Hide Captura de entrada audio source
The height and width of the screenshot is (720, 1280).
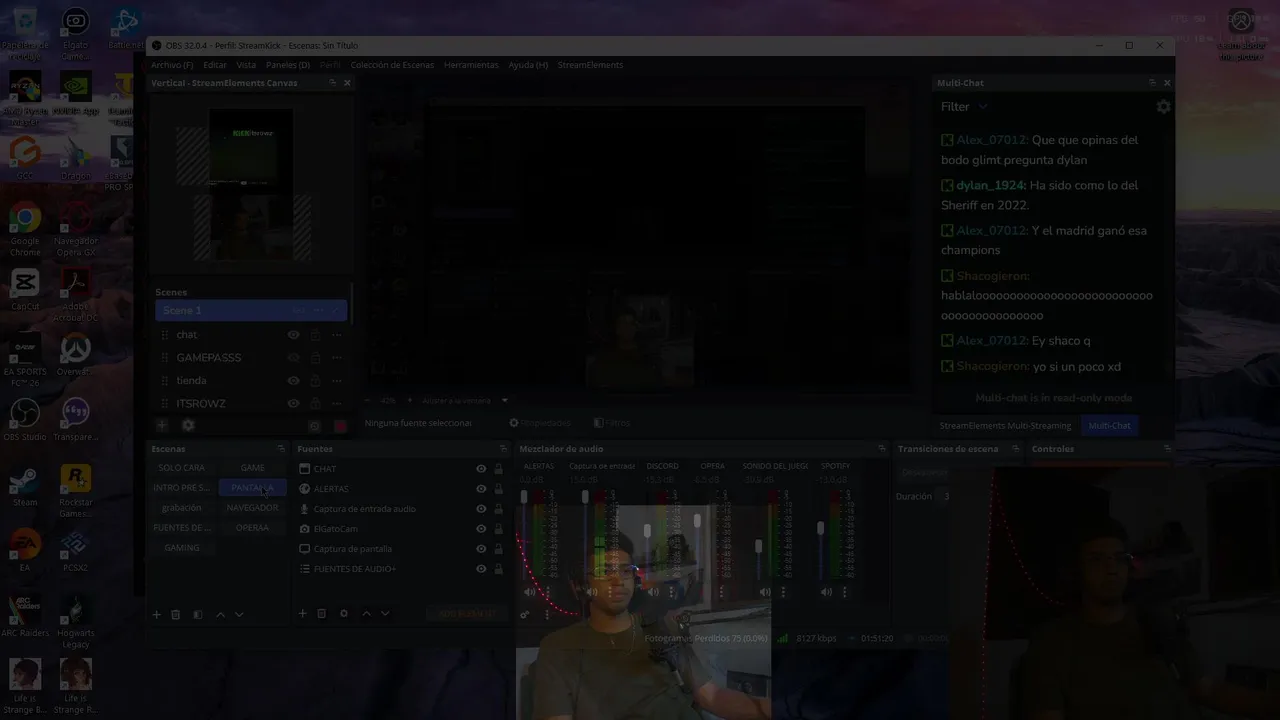(481, 509)
